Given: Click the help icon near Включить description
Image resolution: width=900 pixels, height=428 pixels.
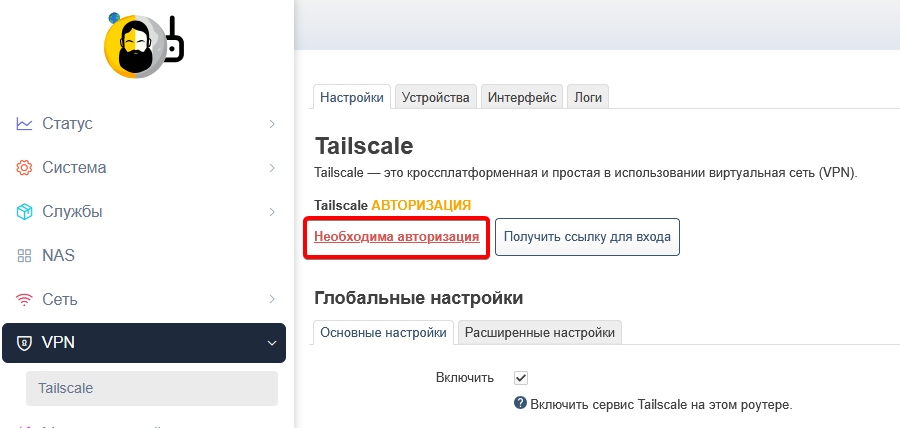Looking at the screenshot, I should [x=520, y=403].
